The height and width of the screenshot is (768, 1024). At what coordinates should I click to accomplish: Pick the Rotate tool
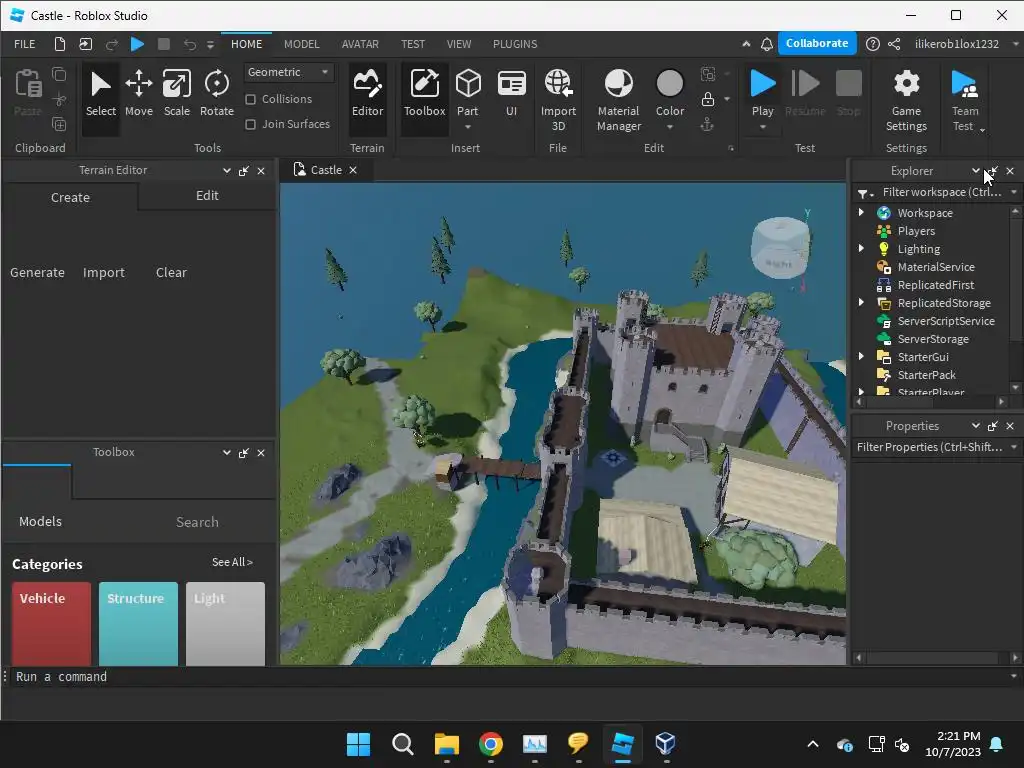click(x=216, y=95)
